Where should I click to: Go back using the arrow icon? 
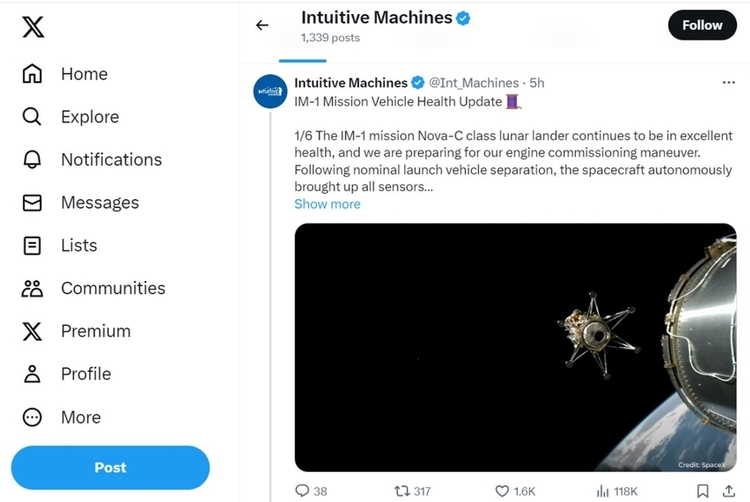262,25
